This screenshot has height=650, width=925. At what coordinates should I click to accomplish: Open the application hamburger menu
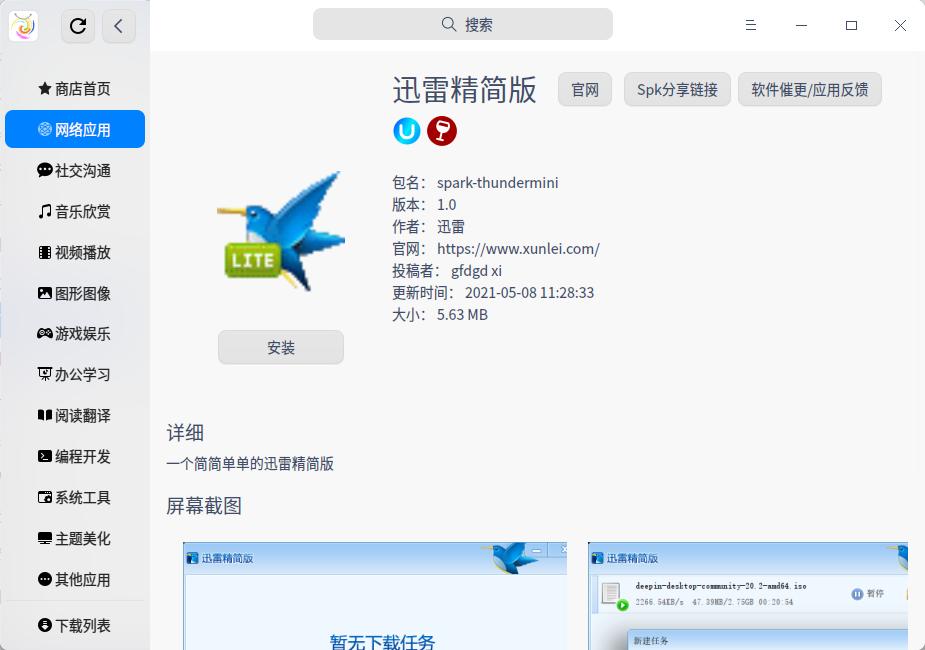click(x=751, y=25)
